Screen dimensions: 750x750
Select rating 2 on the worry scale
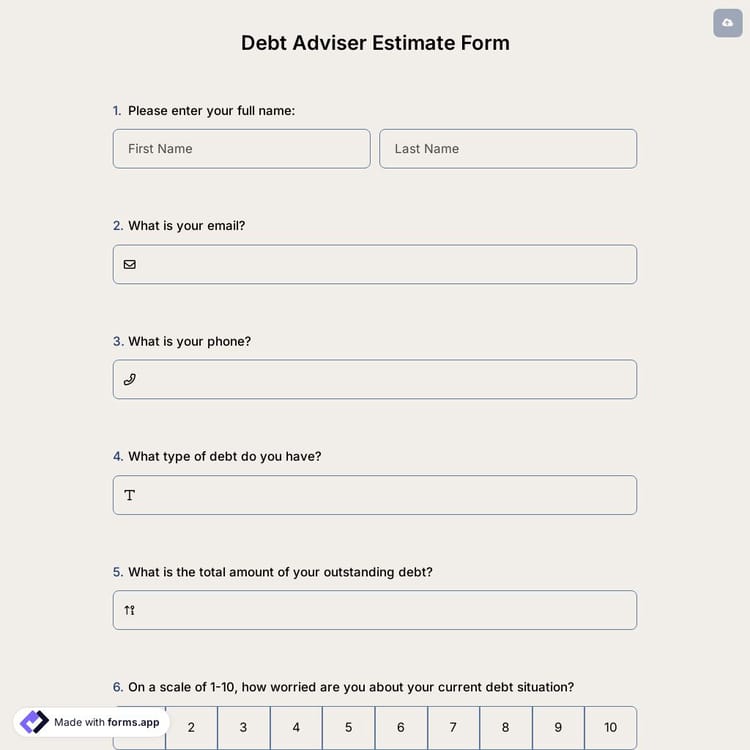[191, 728]
